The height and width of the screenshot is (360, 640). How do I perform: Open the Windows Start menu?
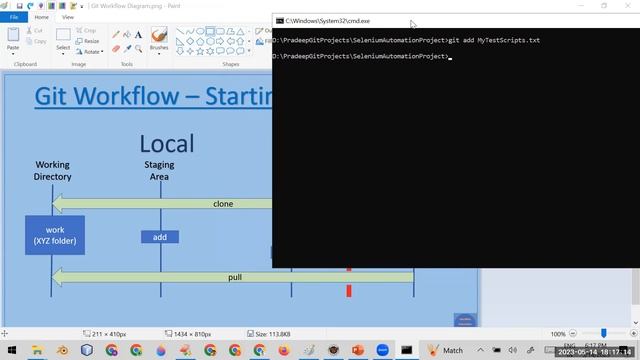12,350
